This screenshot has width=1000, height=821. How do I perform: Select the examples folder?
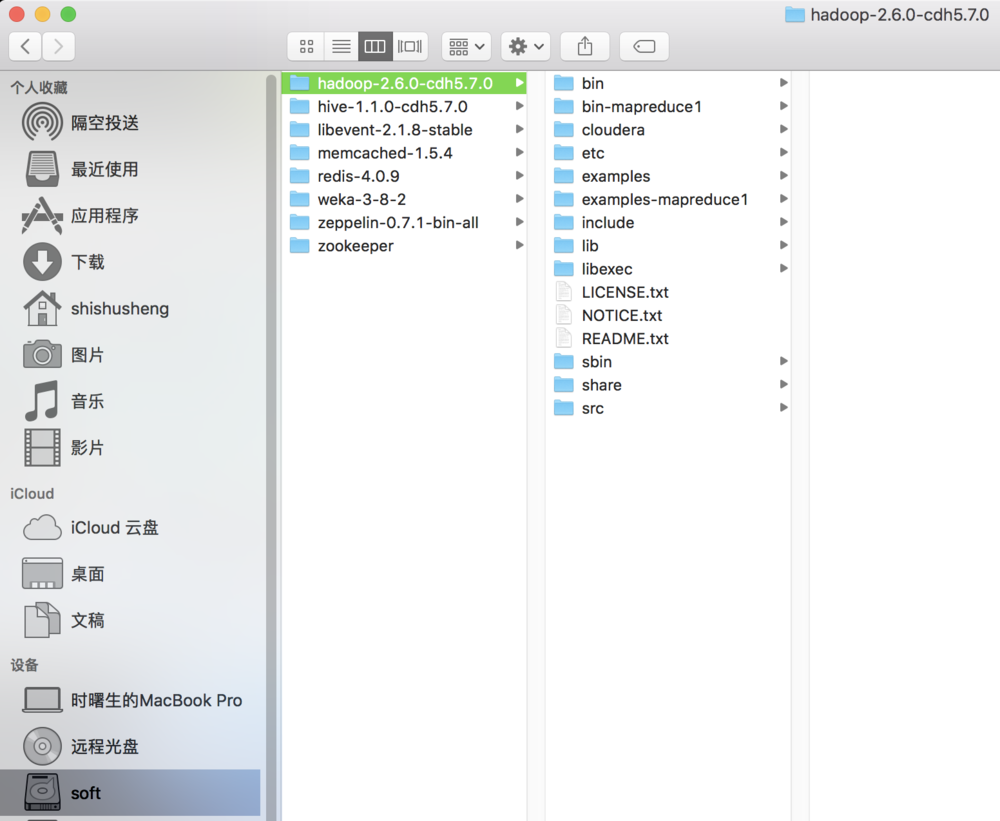point(668,176)
